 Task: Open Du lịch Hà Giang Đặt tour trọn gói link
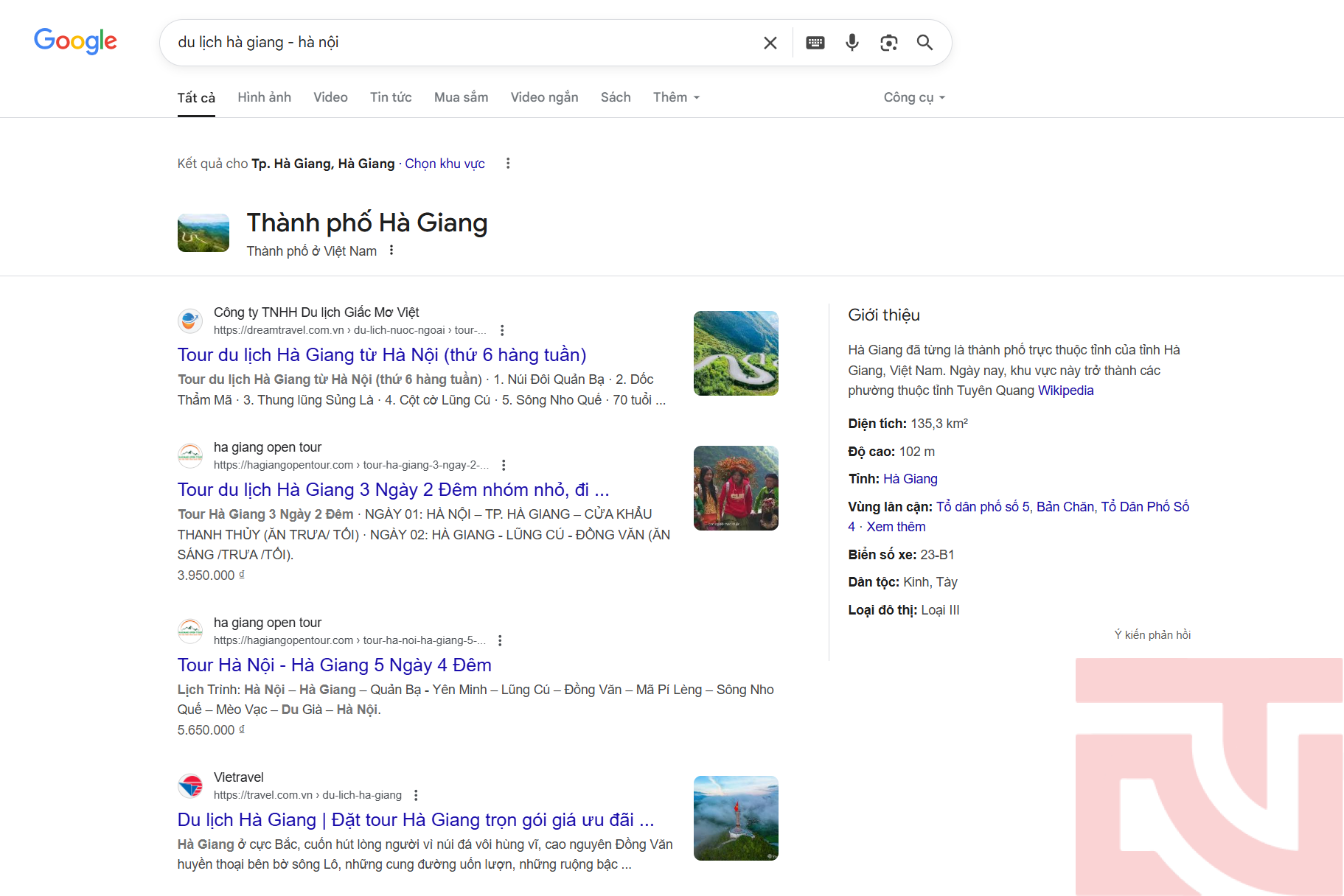(416, 819)
